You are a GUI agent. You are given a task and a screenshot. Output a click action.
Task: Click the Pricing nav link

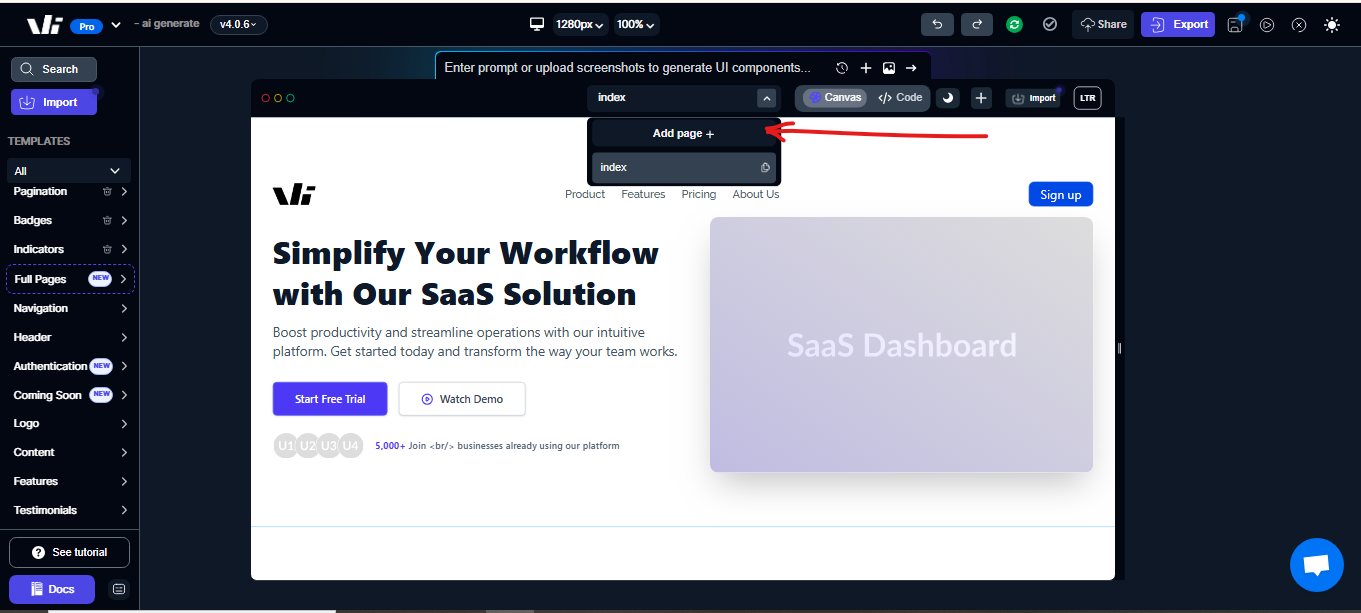(699, 194)
